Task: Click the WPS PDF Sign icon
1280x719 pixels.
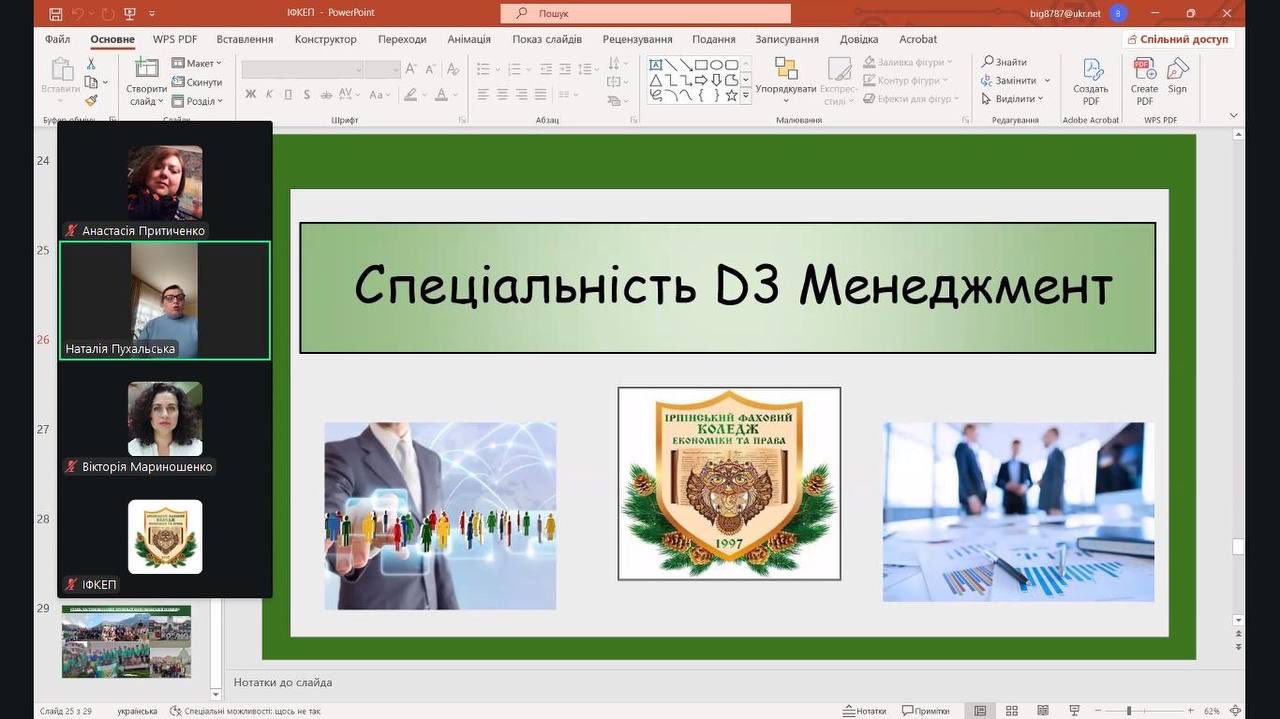Action: pos(1178,76)
